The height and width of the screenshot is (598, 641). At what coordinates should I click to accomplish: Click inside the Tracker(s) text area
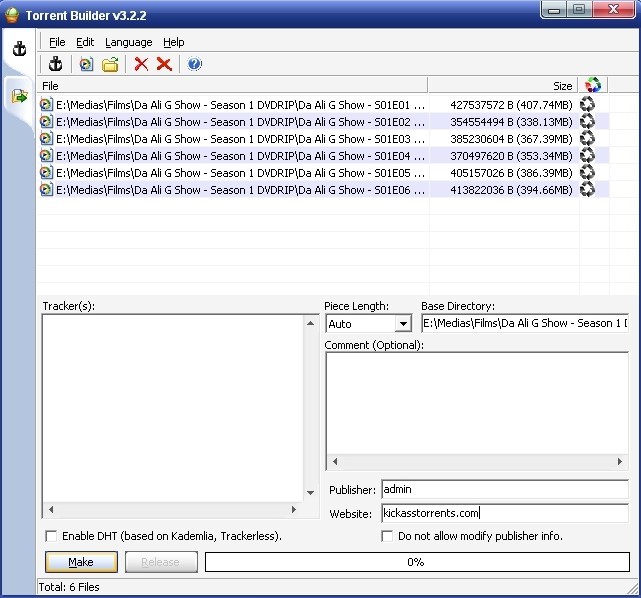click(173, 408)
